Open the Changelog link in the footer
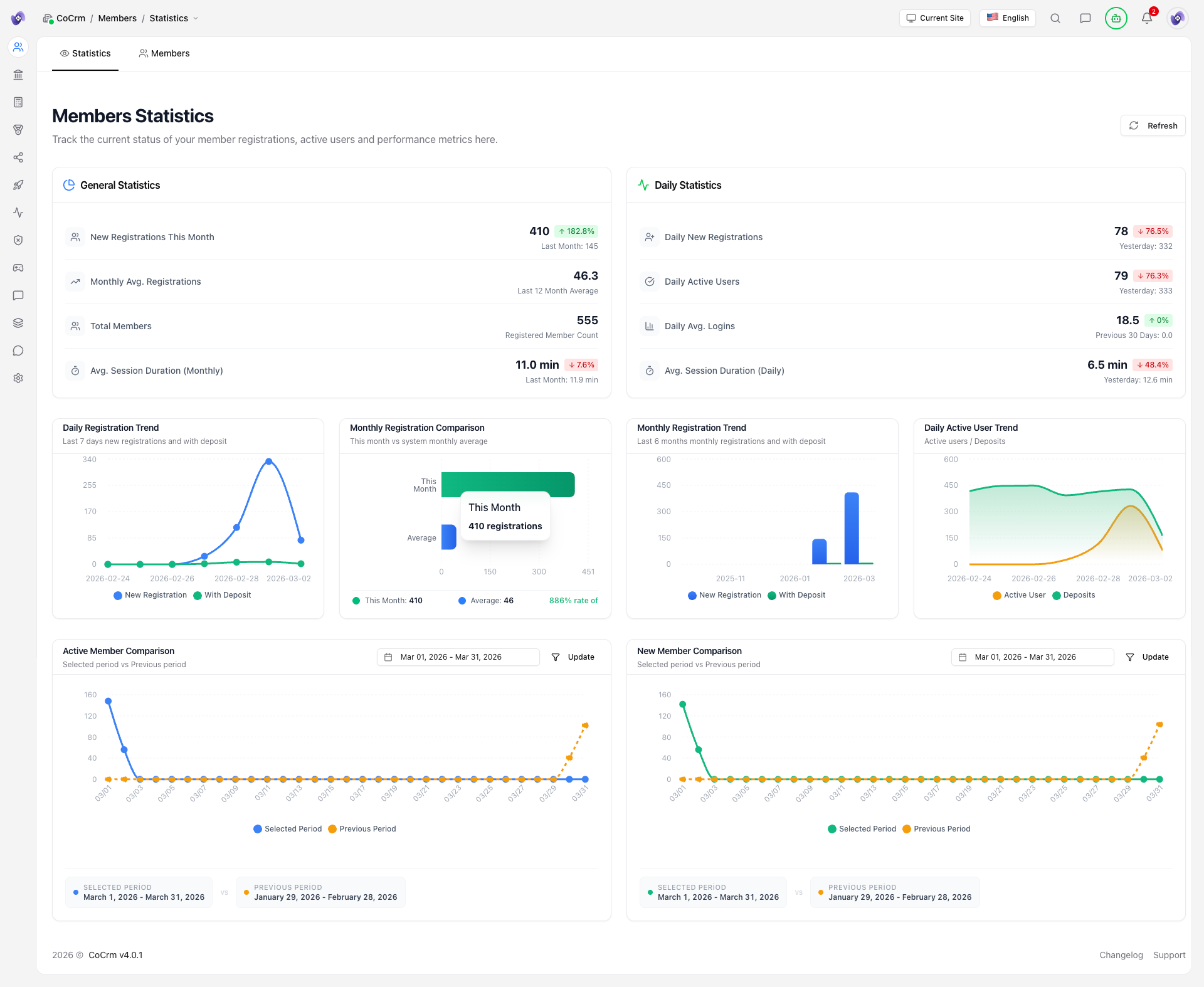Viewport: 1204px width, 987px height. tap(1121, 955)
